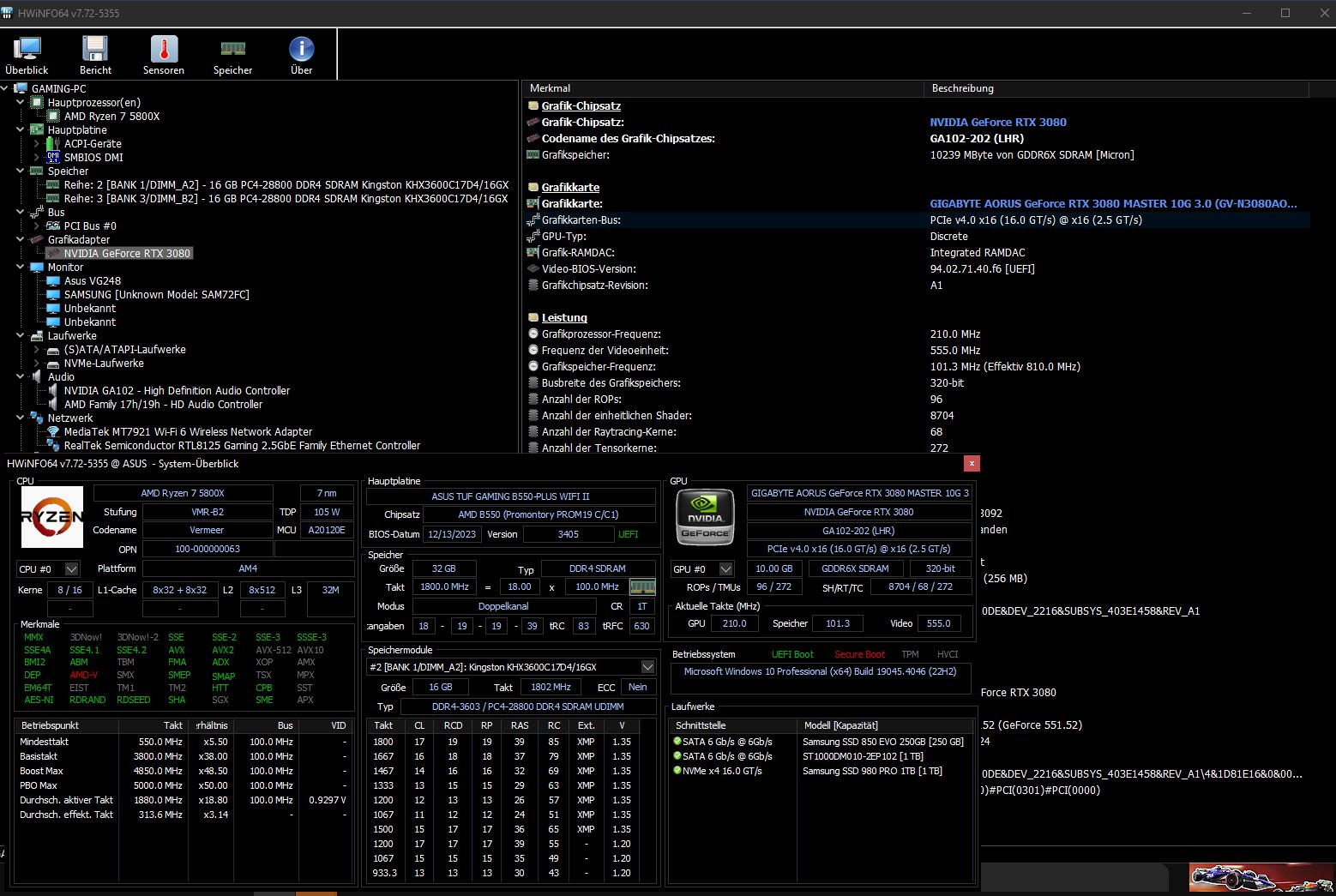Click the AMD Ryzen 7 5800X name field
1336x896 pixels.
click(183, 493)
